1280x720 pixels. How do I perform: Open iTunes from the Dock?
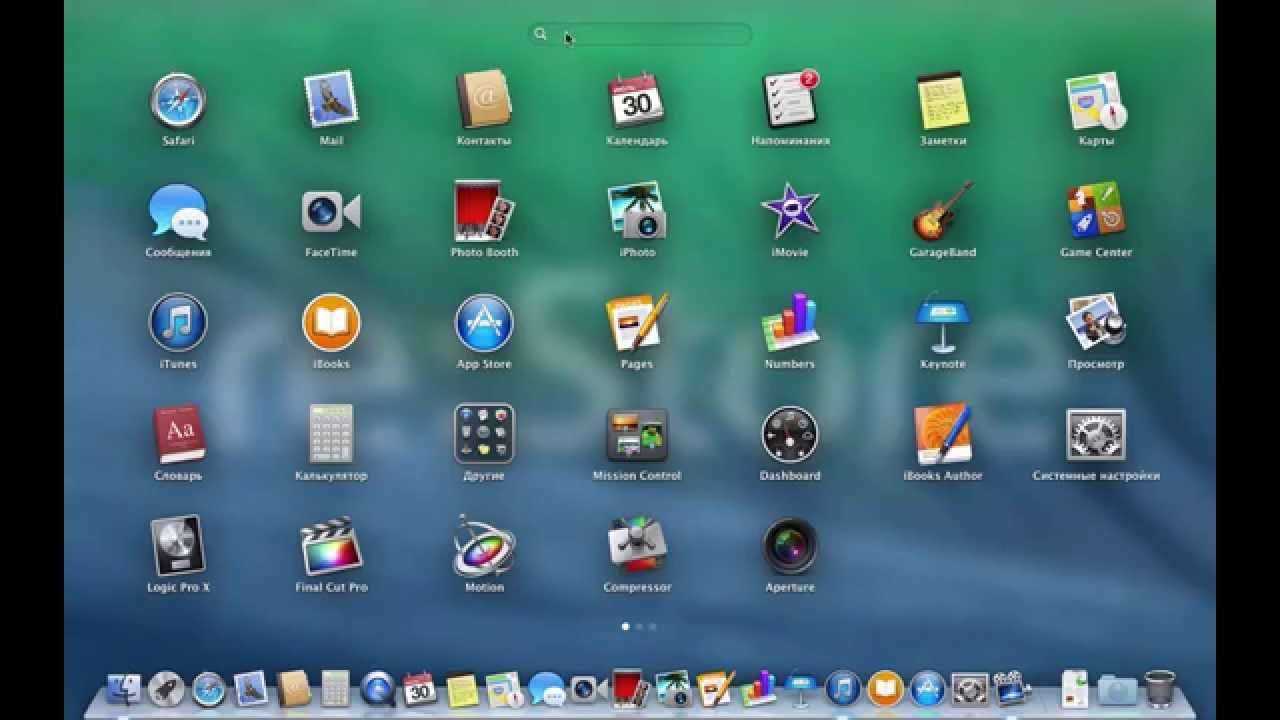tap(843, 688)
